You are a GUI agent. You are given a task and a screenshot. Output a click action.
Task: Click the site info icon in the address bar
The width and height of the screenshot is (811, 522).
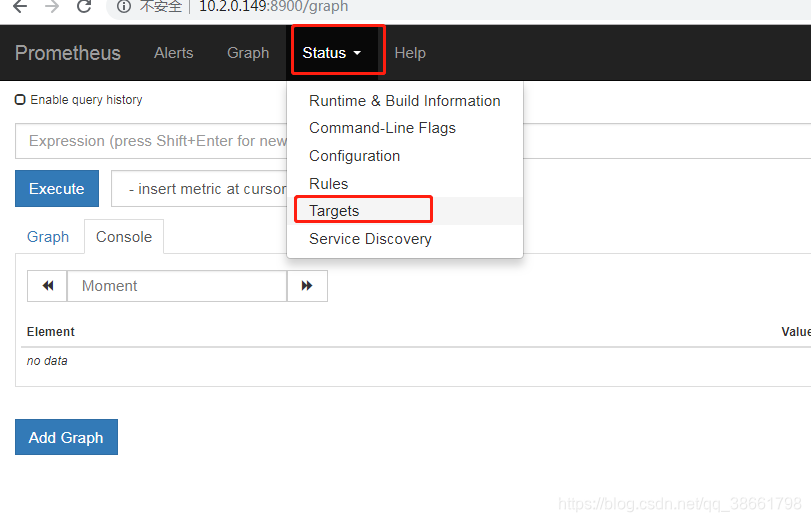click(124, 7)
